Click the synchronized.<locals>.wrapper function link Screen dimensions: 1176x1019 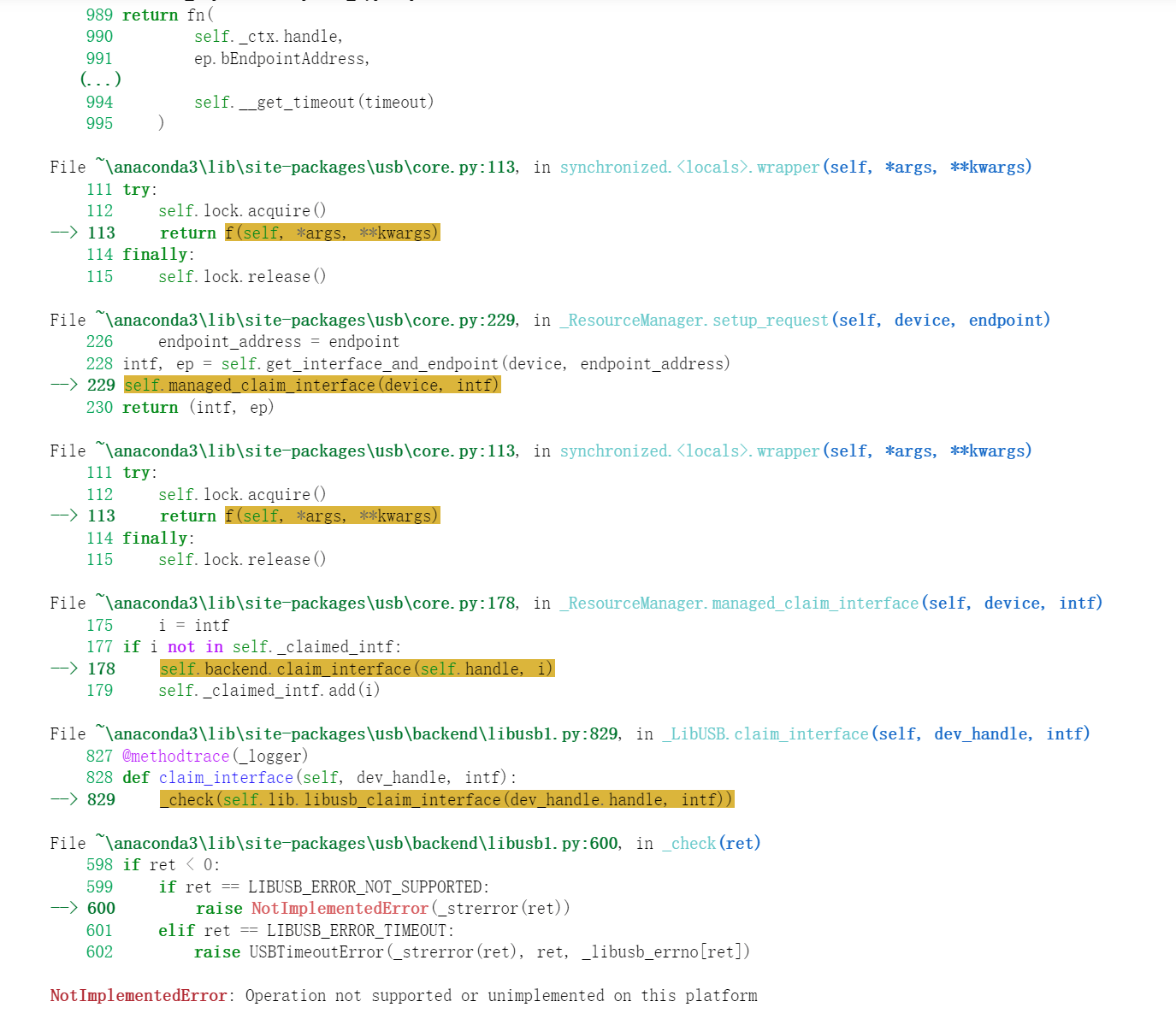click(689, 167)
